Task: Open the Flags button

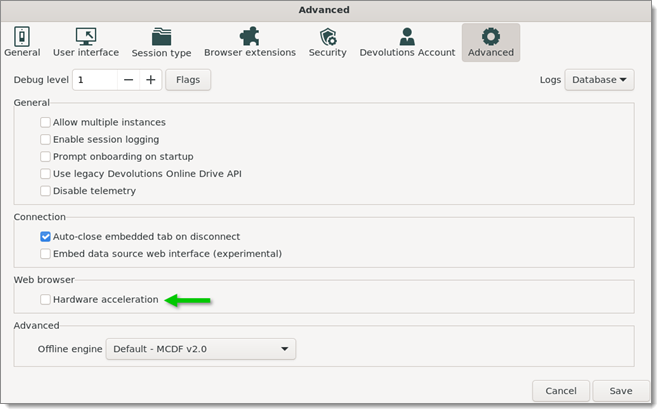Action: pos(188,80)
